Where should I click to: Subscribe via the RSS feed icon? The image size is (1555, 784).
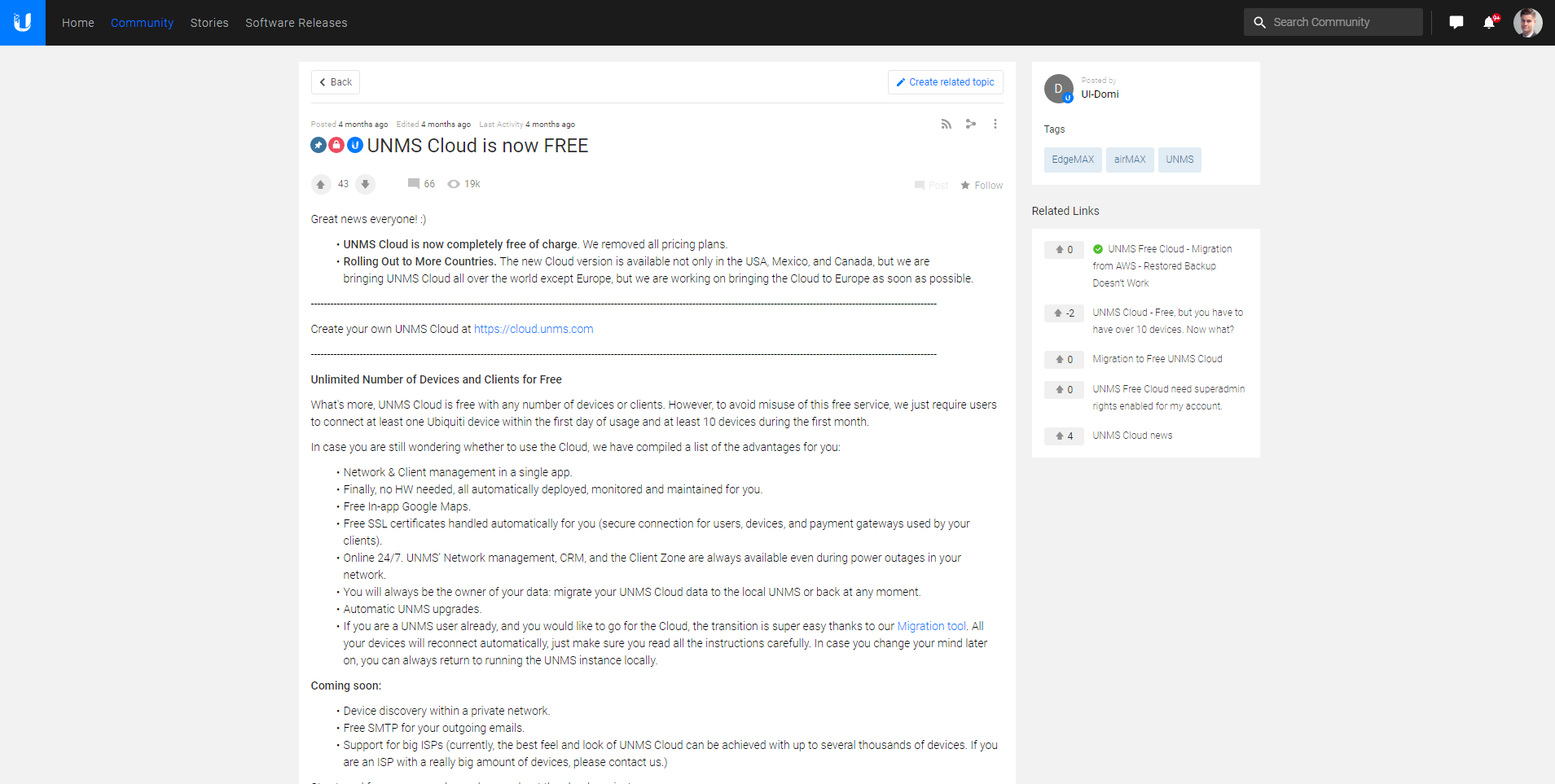click(946, 124)
